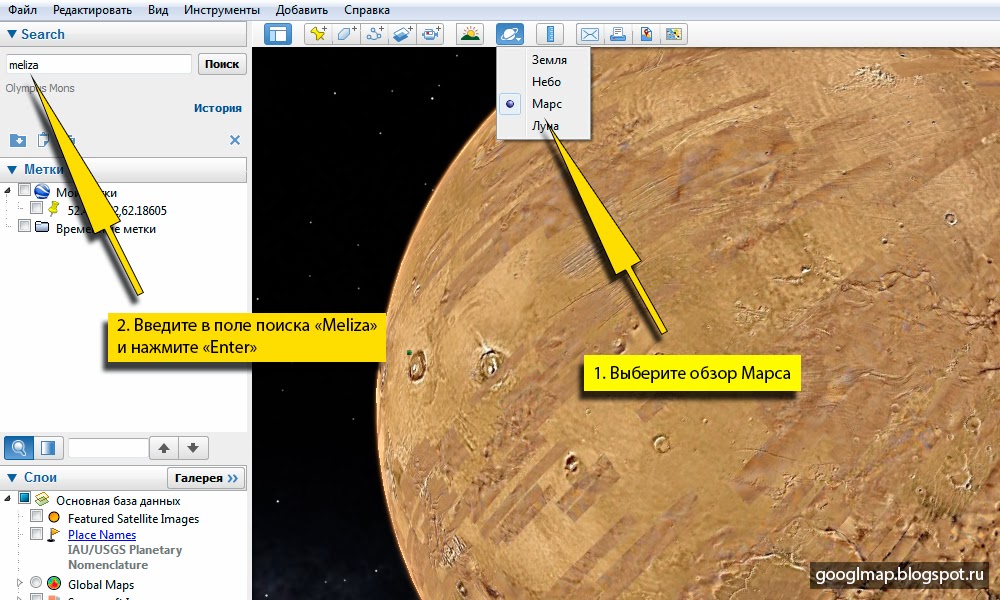The image size is (1000, 600).
Task: Open the Справка menu
Action: (x=367, y=10)
